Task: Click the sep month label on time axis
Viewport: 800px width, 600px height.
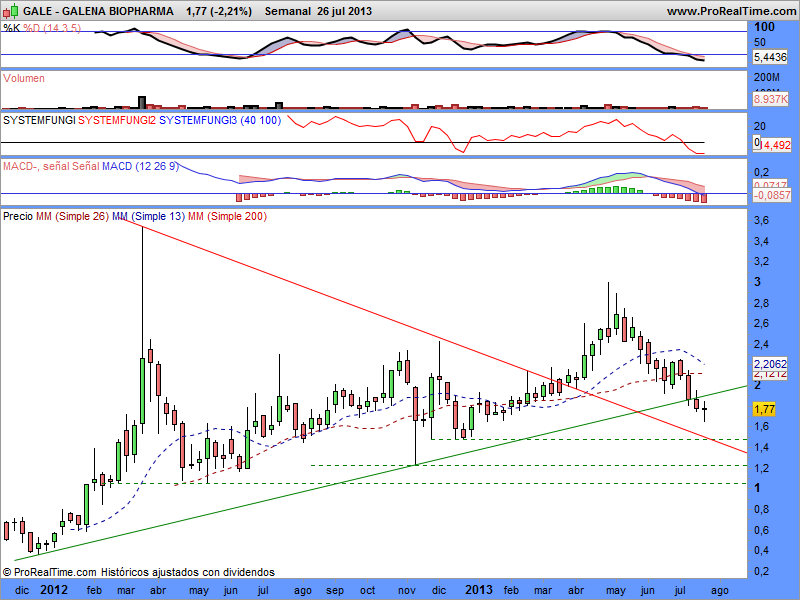Action: point(335,591)
